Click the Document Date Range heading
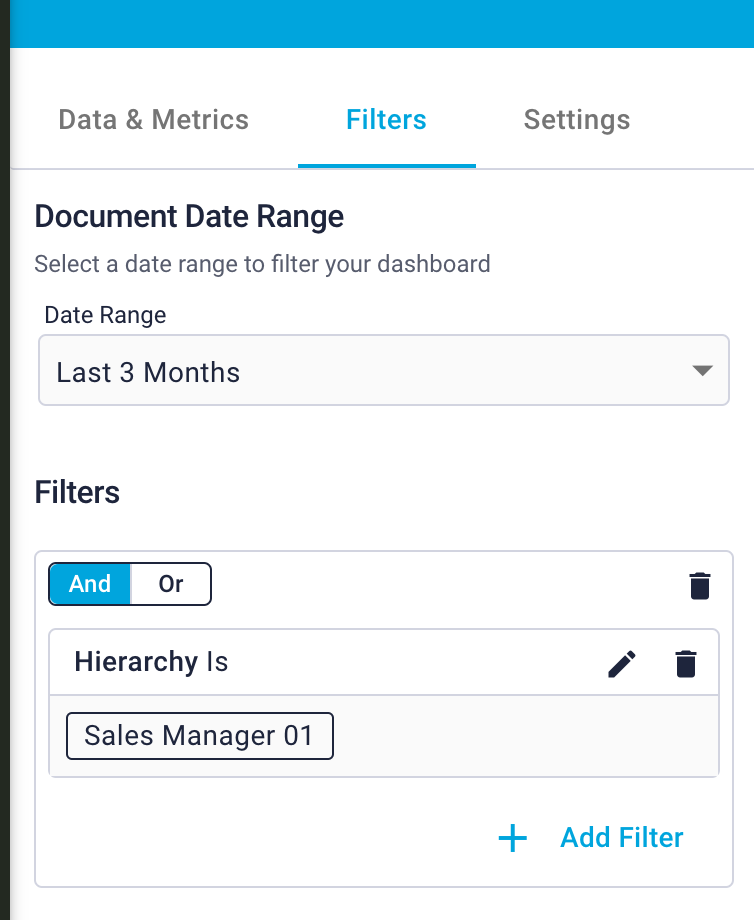The width and height of the screenshot is (754, 920). [x=189, y=217]
